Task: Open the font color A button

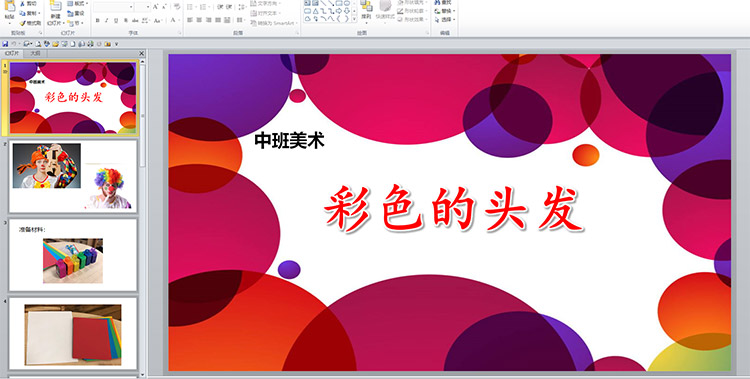Action: point(173,20)
